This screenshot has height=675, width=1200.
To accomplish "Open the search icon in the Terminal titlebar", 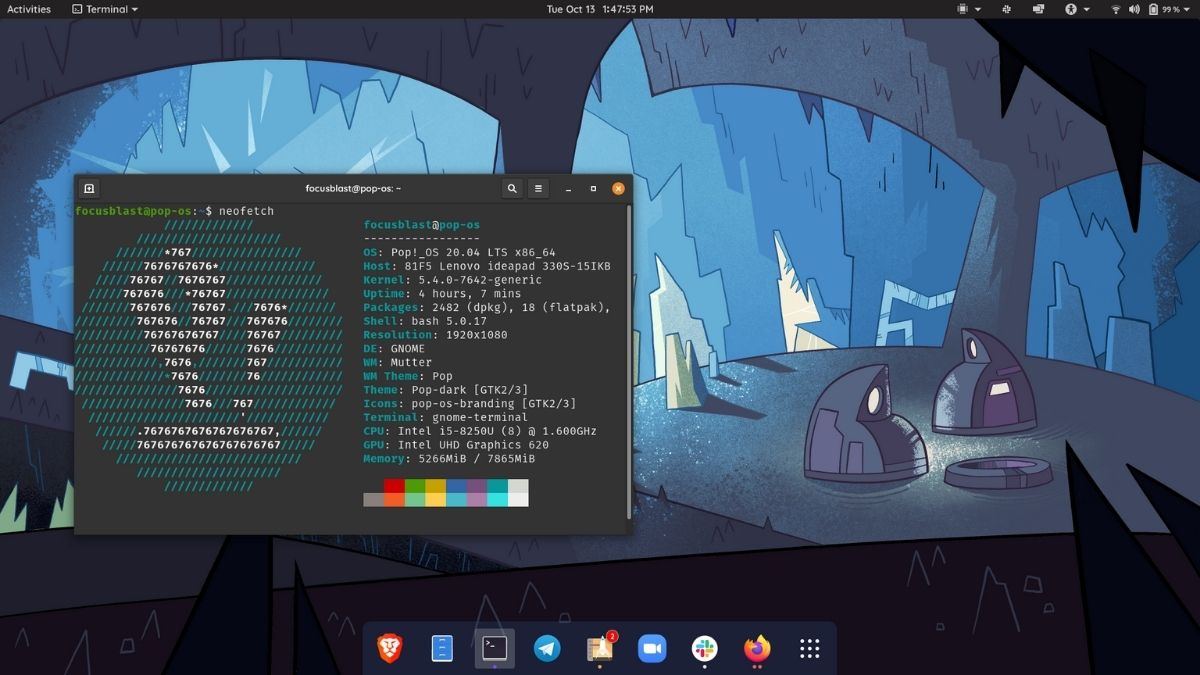I will coord(511,188).
